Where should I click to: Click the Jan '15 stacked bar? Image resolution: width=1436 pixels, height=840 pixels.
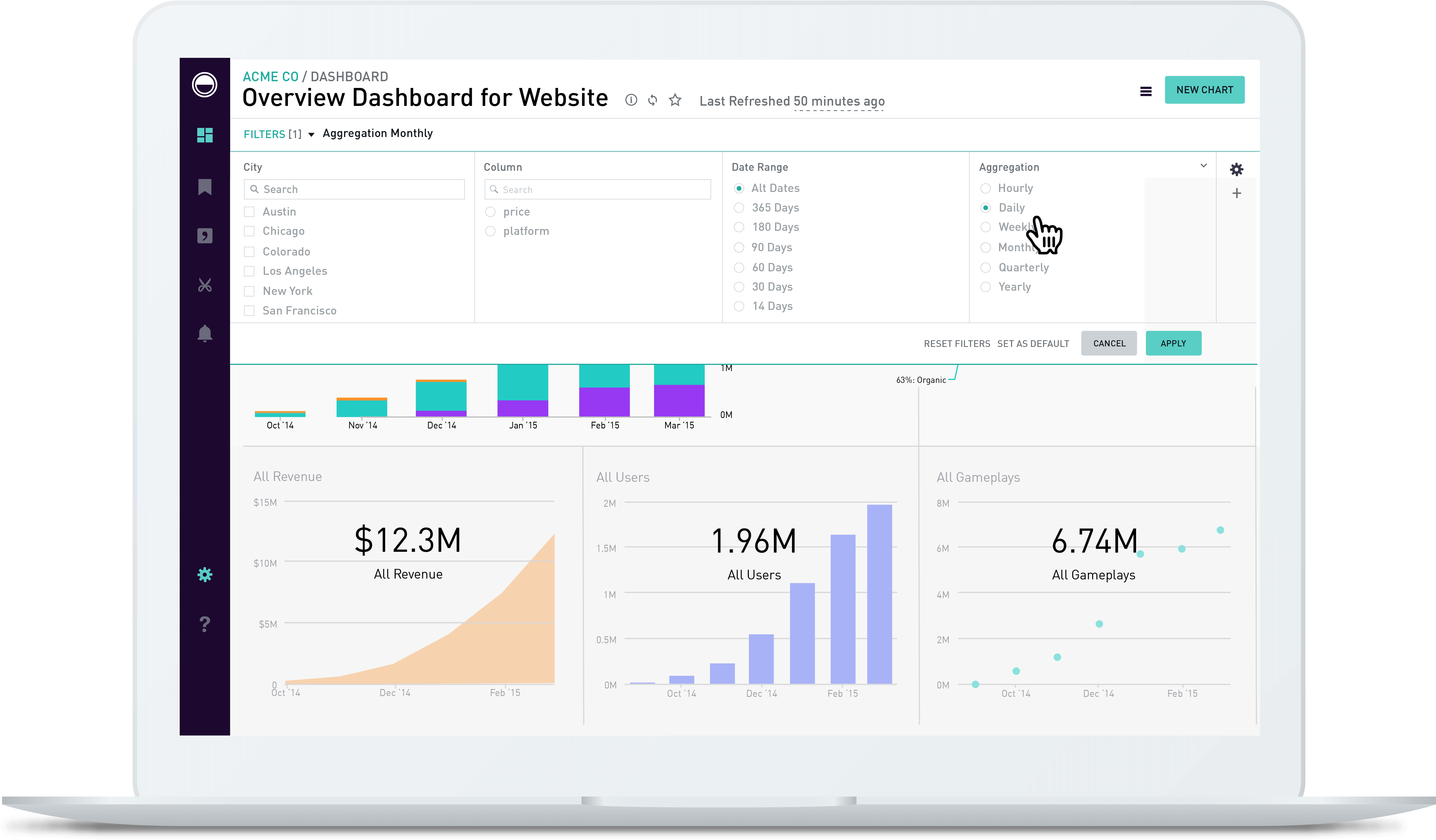523,391
